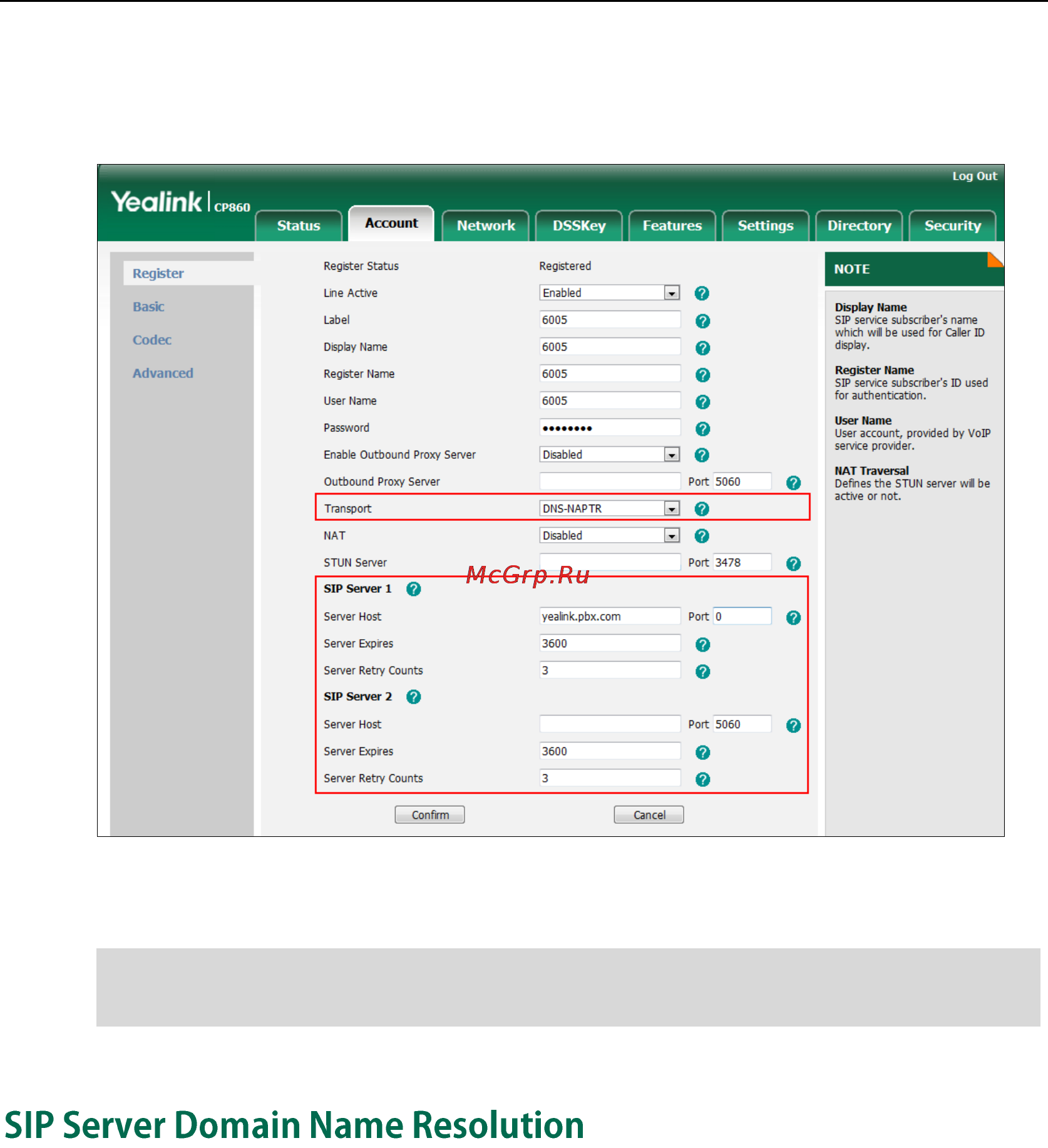Viewport: 1048px width, 1148px height.
Task: Click SIP Server 1 Server Expires field
Action: tap(610, 643)
